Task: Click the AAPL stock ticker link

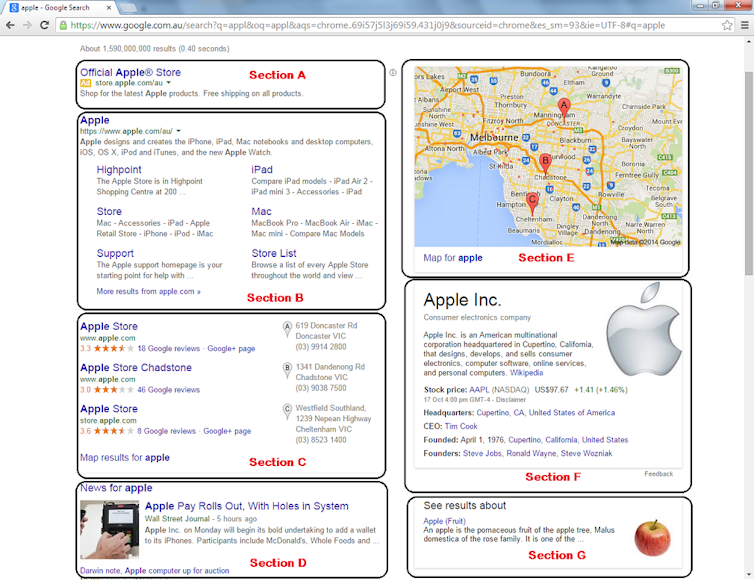Action: pos(479,390)
